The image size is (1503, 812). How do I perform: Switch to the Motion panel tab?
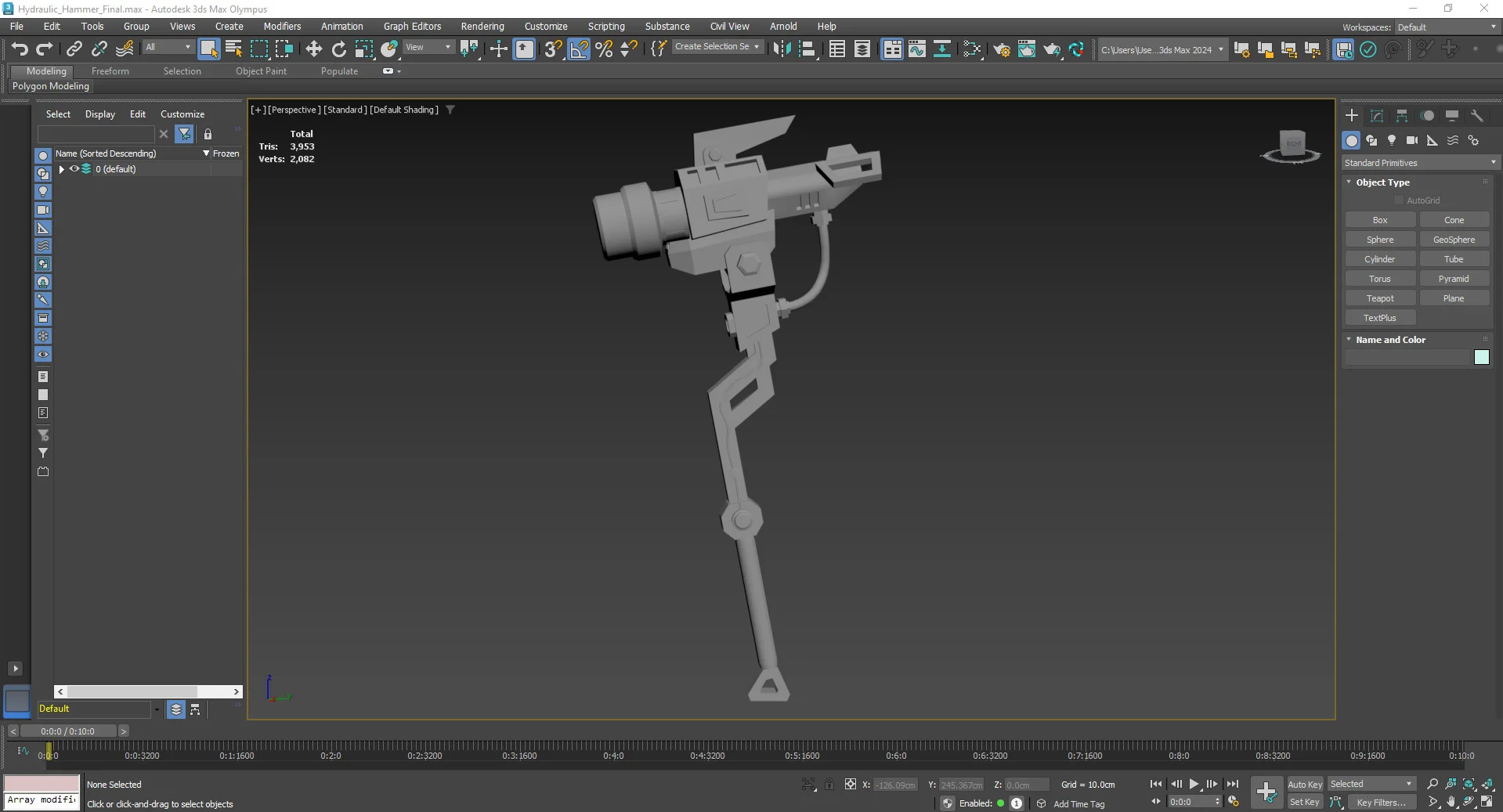coord(1427,115)
